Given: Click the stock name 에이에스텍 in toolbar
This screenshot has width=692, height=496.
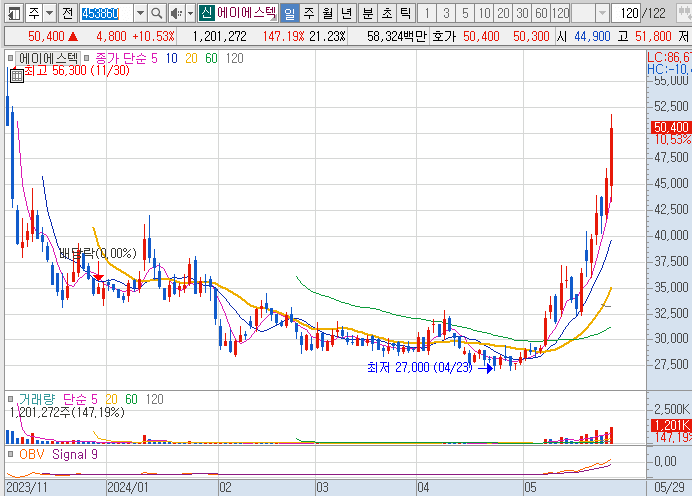Looking at the screenshot, I should coord(246,13).
